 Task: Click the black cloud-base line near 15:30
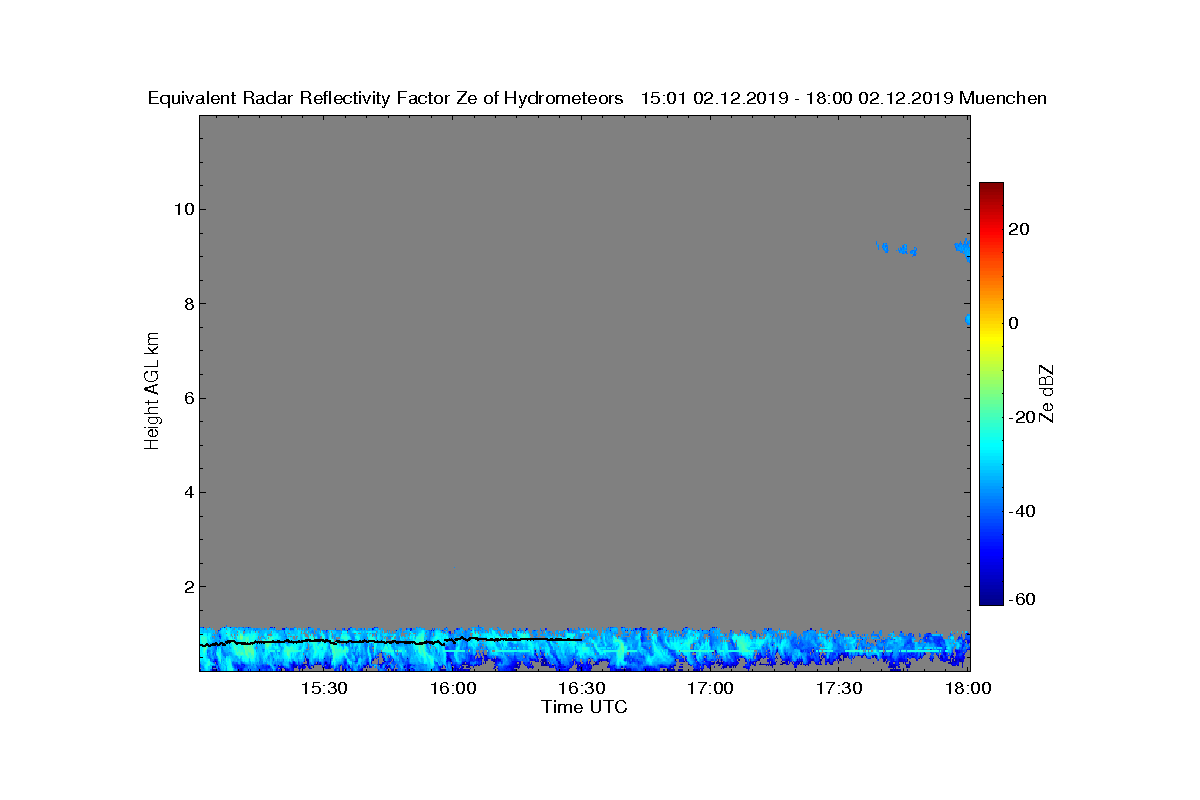(x=324, y=641)
